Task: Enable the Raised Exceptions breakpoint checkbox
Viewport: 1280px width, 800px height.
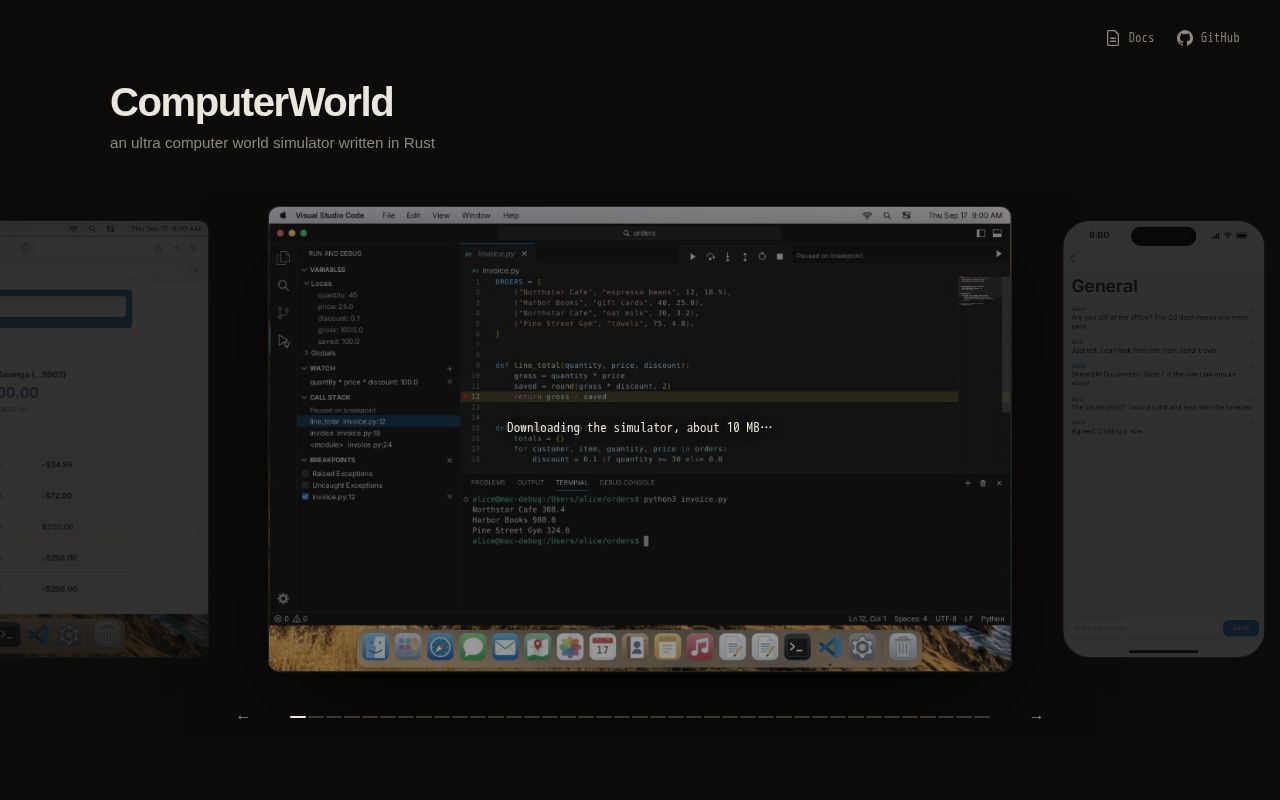Action: [x=306, y=473]
